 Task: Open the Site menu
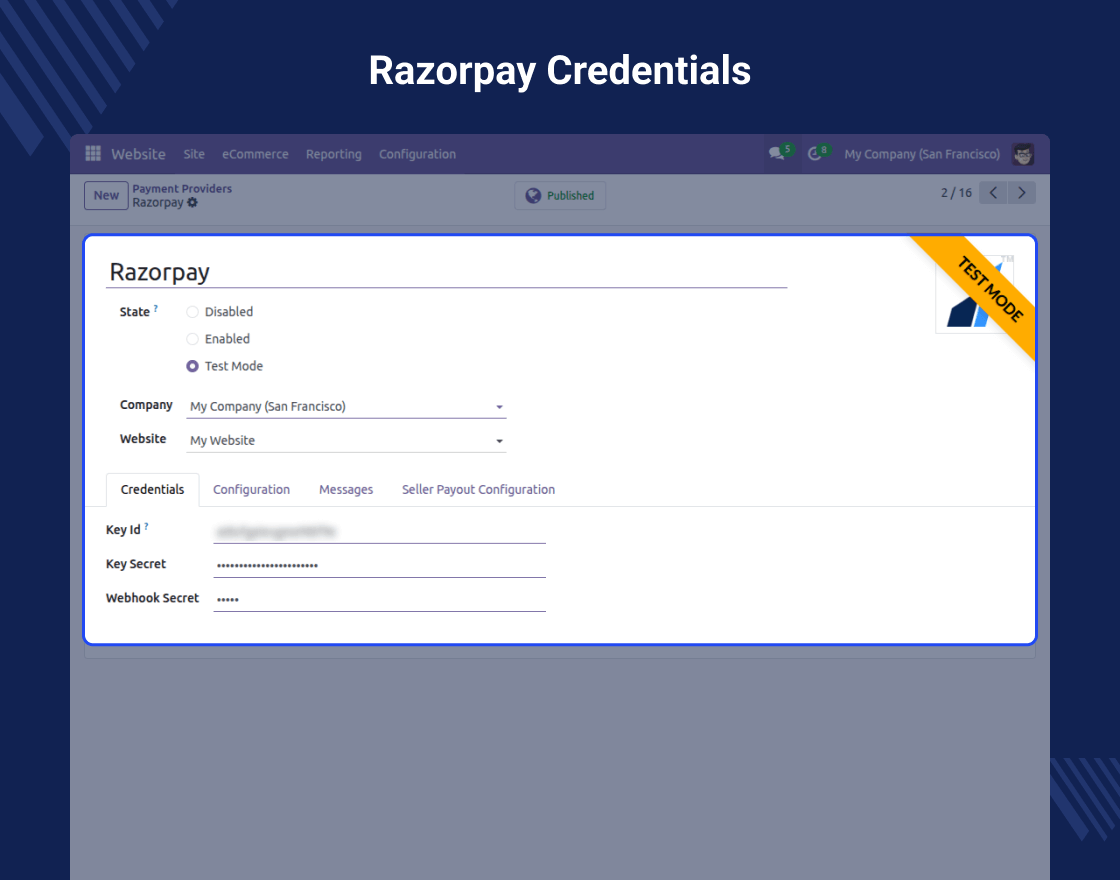[194, 154]
